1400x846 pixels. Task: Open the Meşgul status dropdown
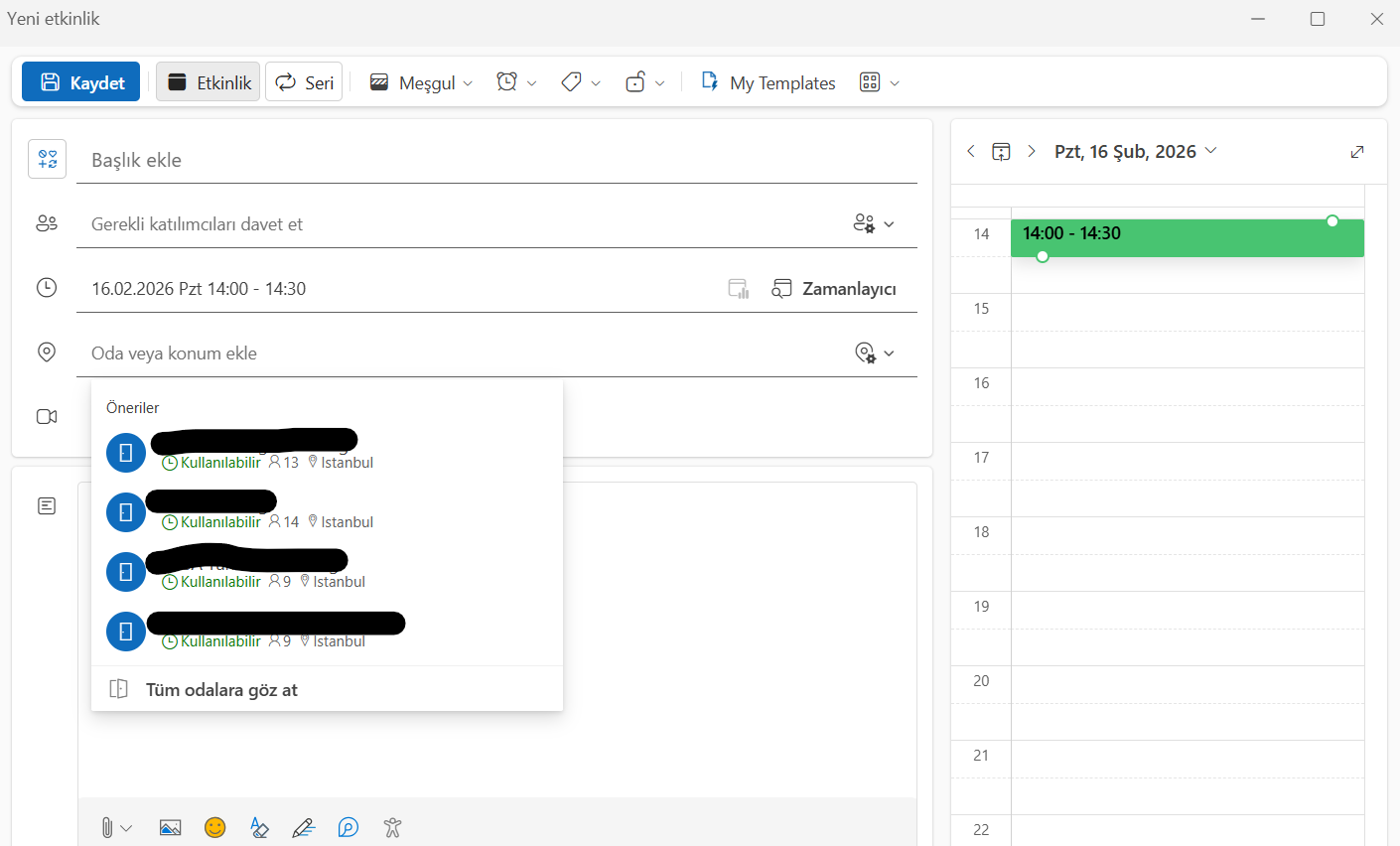421,83
